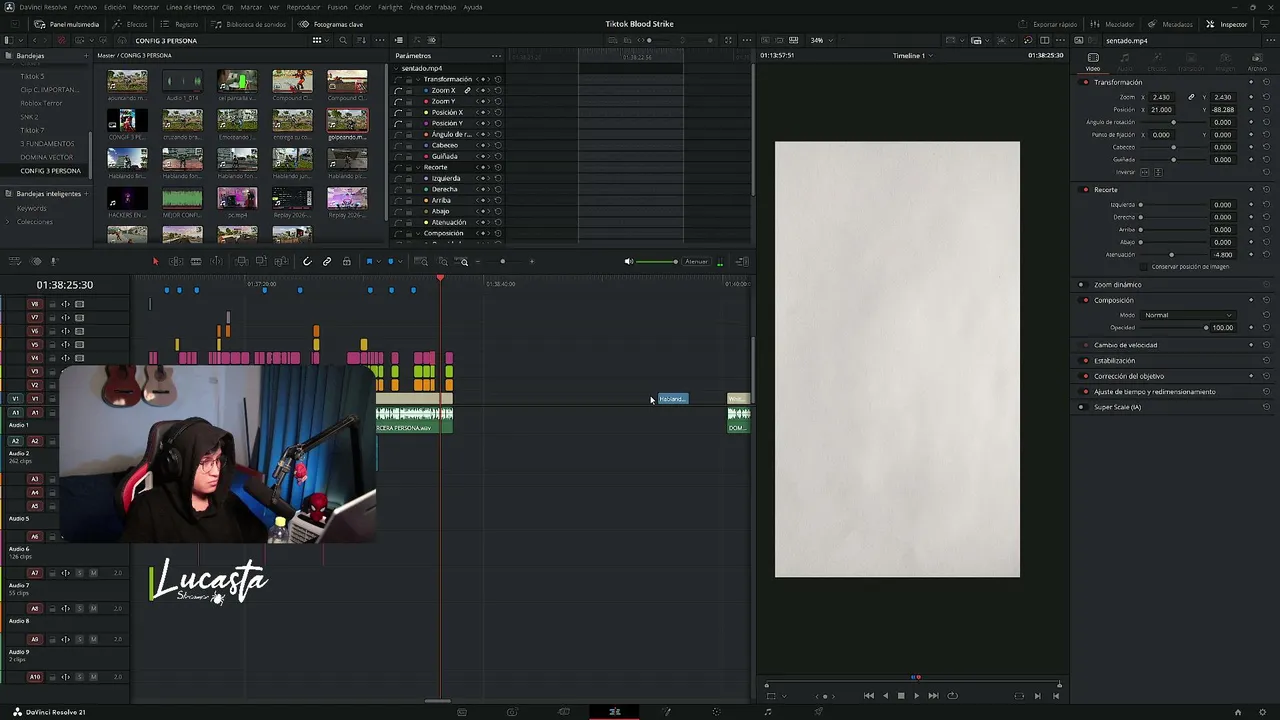Click the speaker mute icon above timeline
The height and width of the screenshot is (720, 1280).
pyautogui.click(x=629, y=262)
